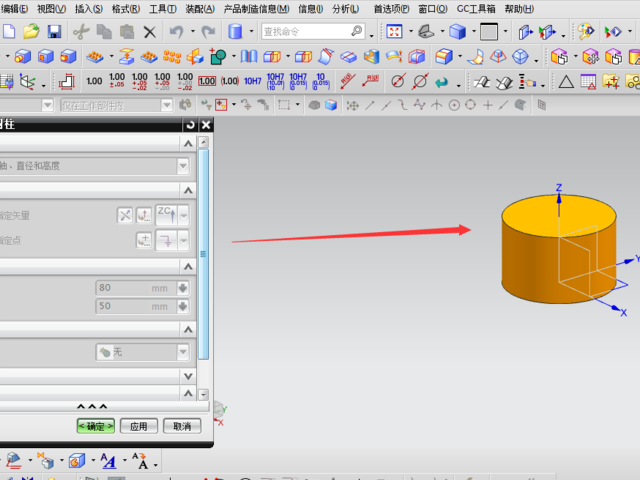Click the point dialog icon
The width and height of the screenshot is (640, 480).
coord(144,239)
